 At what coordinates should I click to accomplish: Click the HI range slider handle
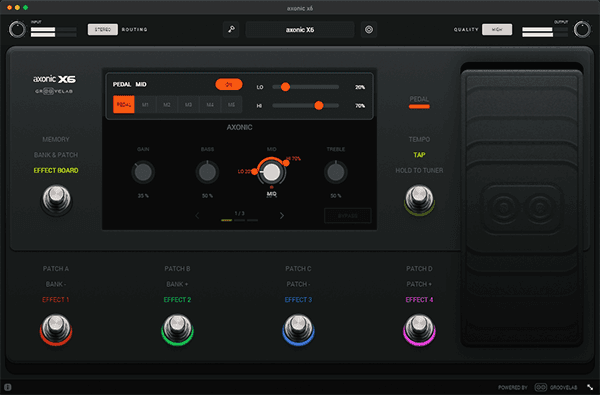[x=318, y=105]
